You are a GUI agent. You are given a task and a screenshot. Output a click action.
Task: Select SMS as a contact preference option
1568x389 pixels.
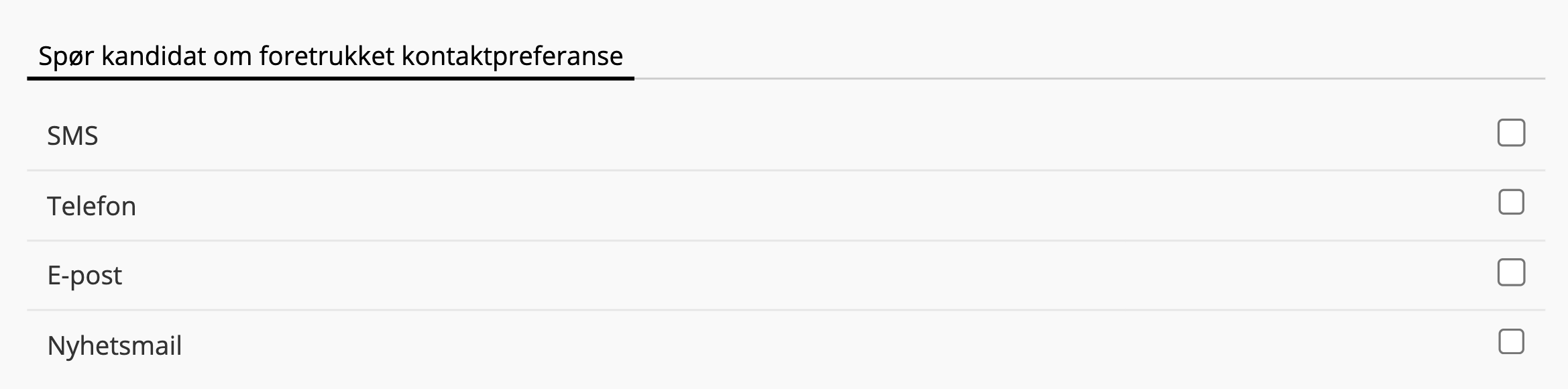(1511, 133)
